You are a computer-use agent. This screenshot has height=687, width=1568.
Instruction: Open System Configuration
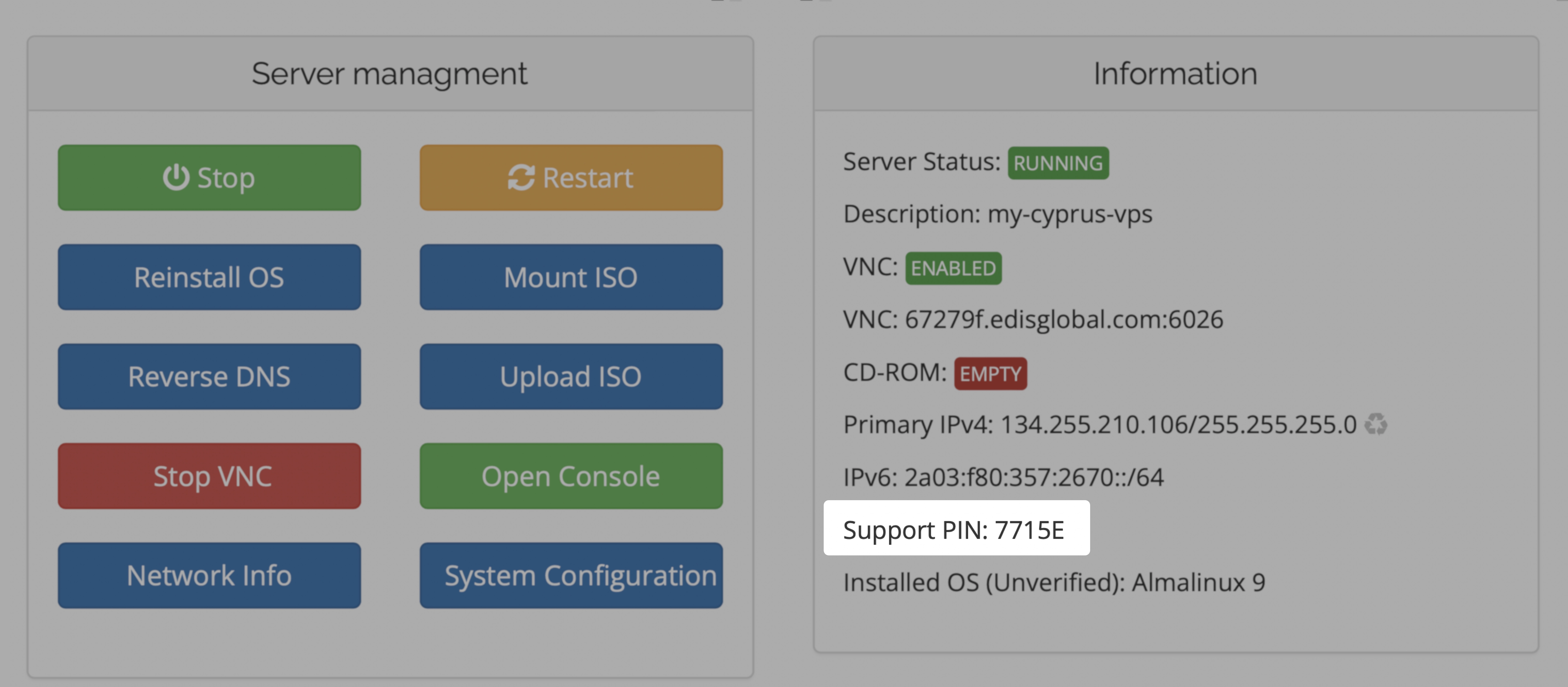[571, 576]
